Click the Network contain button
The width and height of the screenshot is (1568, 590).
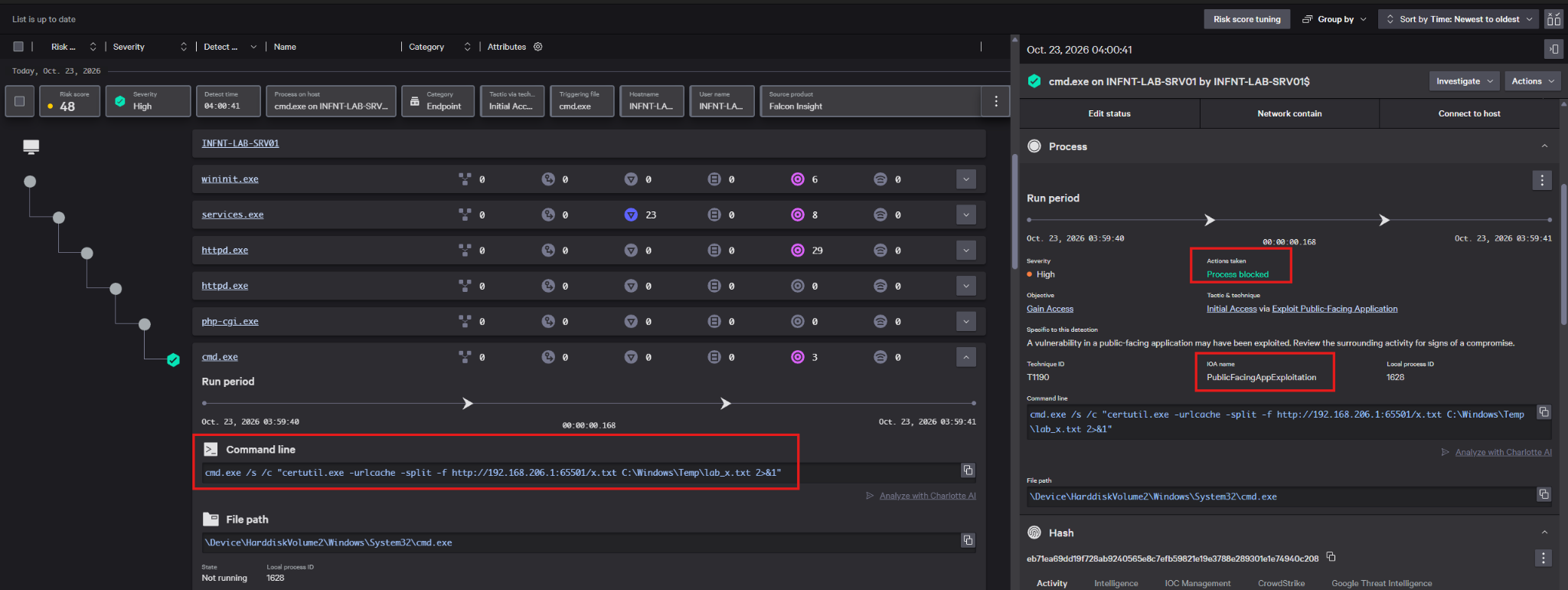1289,113
